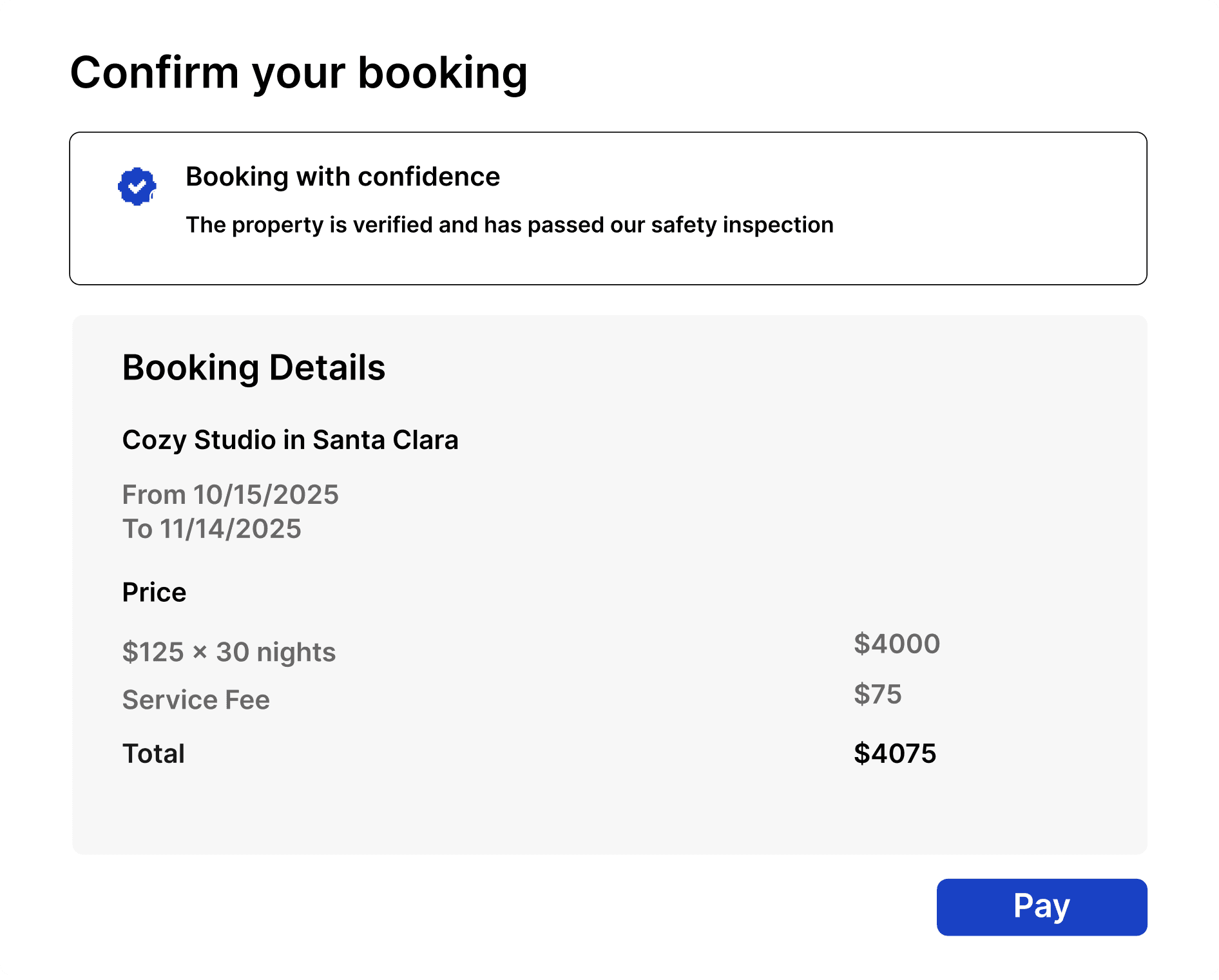Viewport: 1219px width, 980px height.
Task: Select the Booking with confidence title
Action: pyautogui.click(x=342, y=177)
